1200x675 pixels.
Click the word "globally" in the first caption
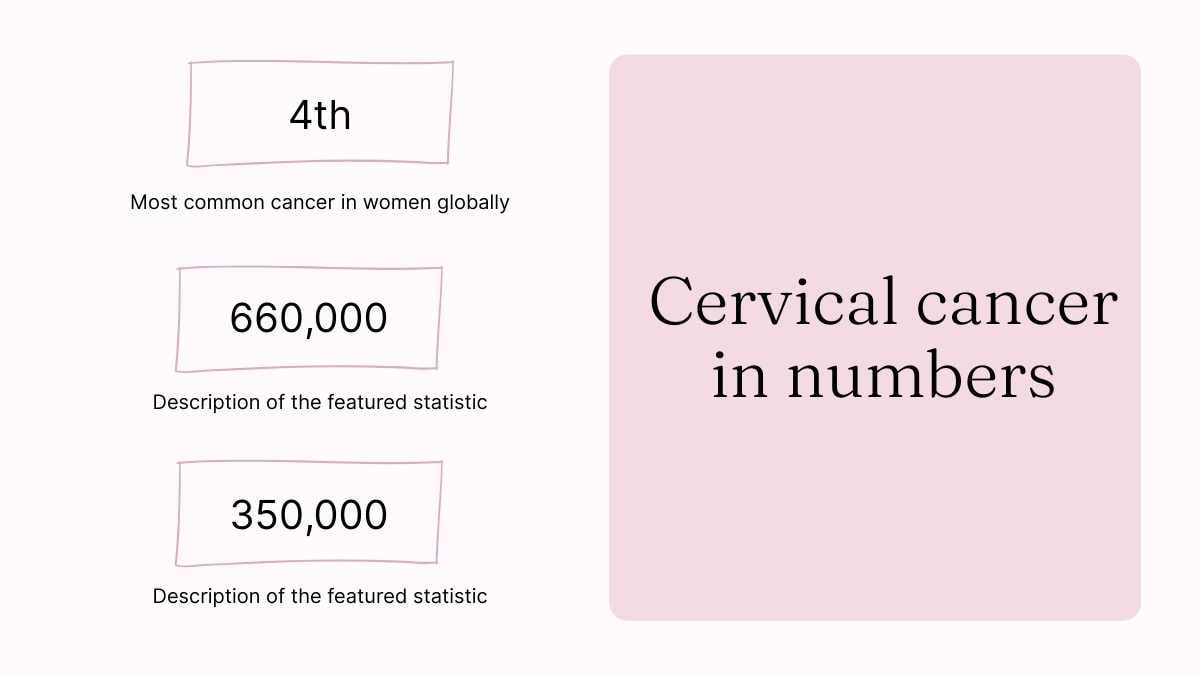point(472,202)
